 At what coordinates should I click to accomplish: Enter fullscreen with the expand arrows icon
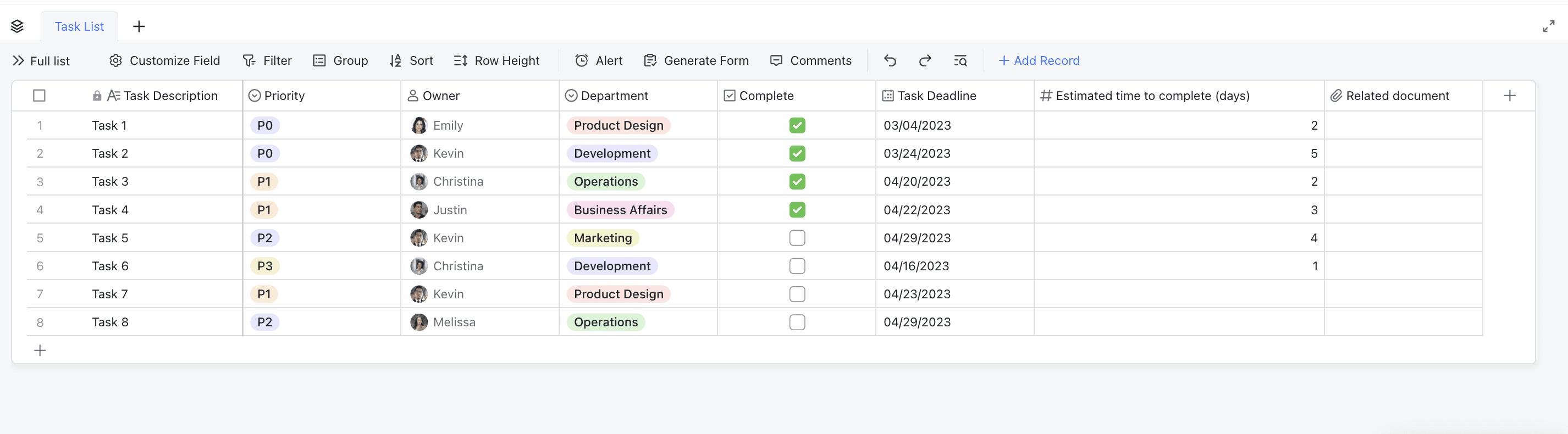click(1548, 26)
